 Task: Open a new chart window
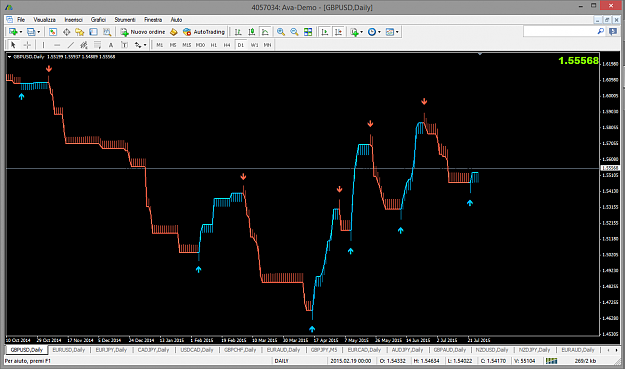pyautogui.click(x=13, y=32)
